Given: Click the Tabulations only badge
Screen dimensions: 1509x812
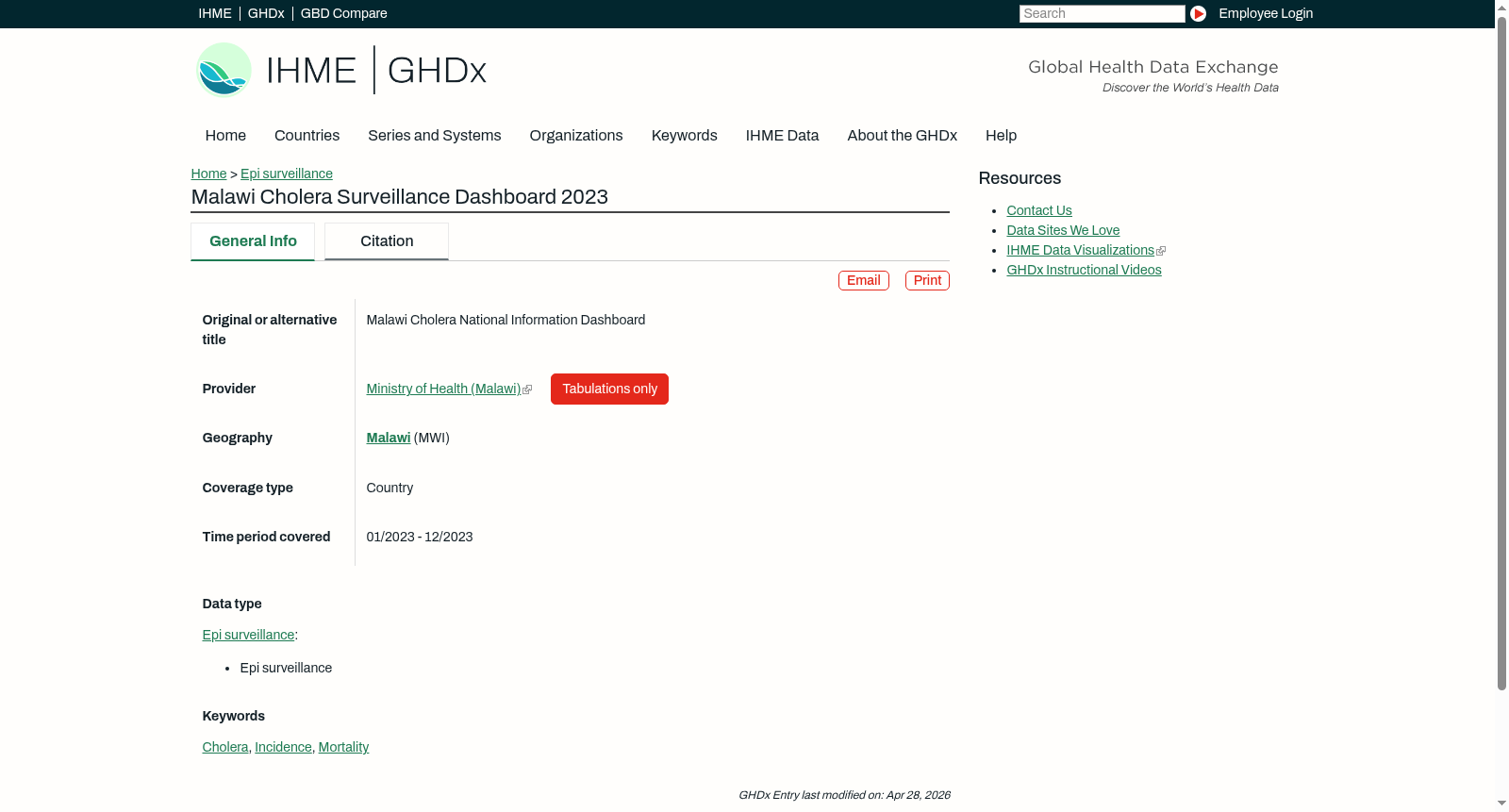Looking at the screenshot, I should coord(609,389).
